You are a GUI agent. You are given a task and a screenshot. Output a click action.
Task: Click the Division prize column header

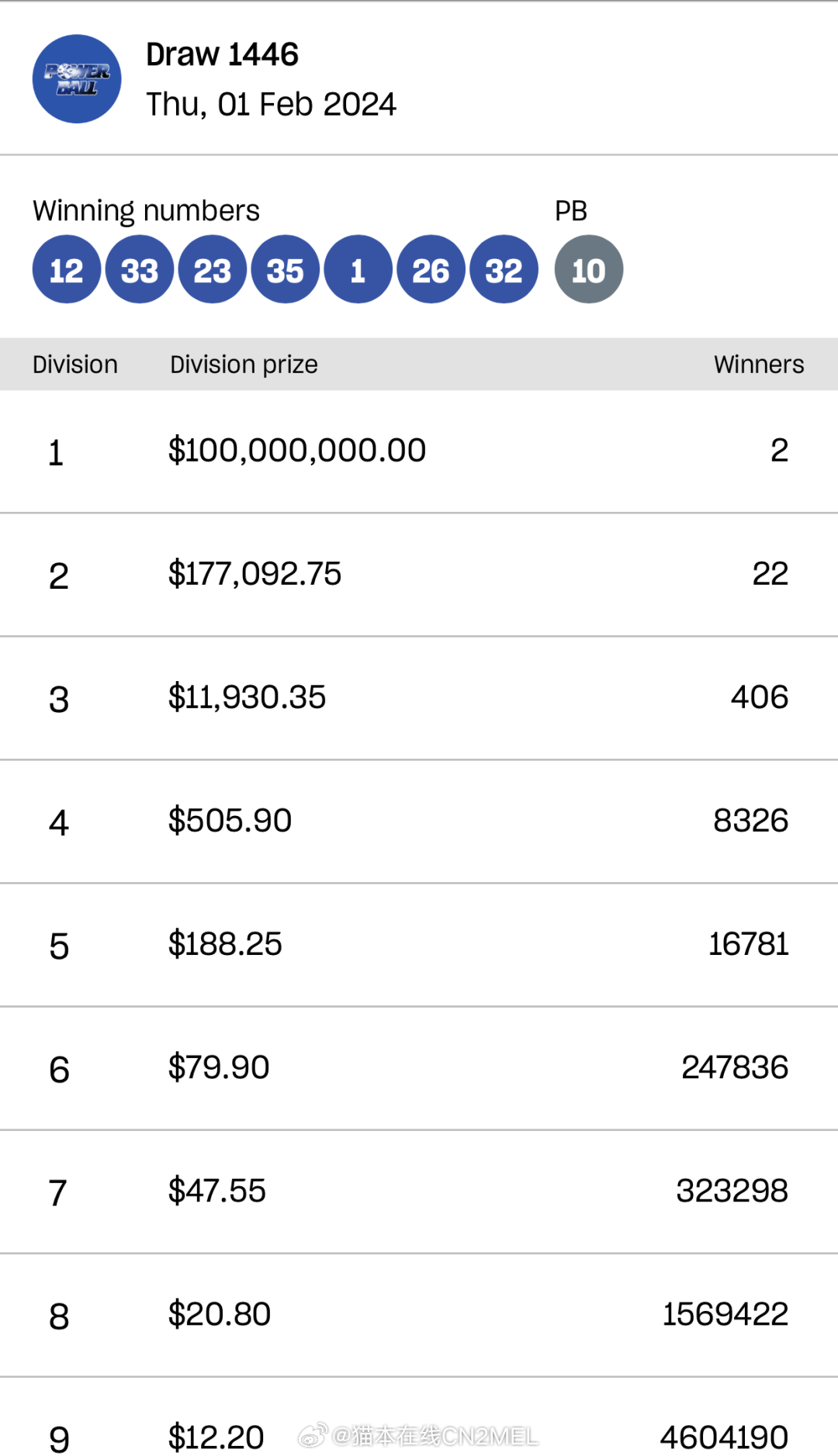click(x=244, y=365)
